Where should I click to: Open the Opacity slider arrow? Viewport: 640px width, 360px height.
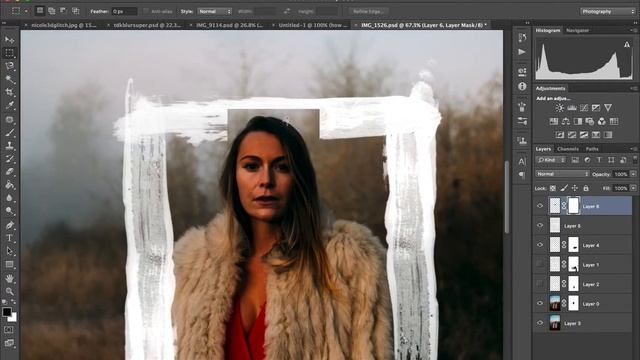pyautogui.click(x=633, y=174)
